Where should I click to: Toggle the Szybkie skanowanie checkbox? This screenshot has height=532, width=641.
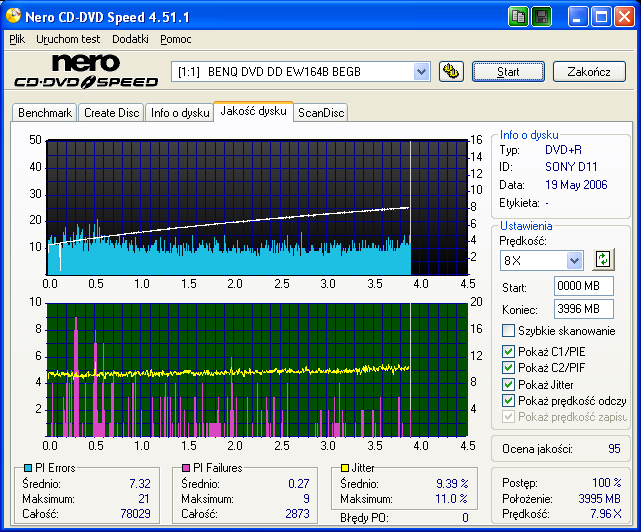[508, 330]
